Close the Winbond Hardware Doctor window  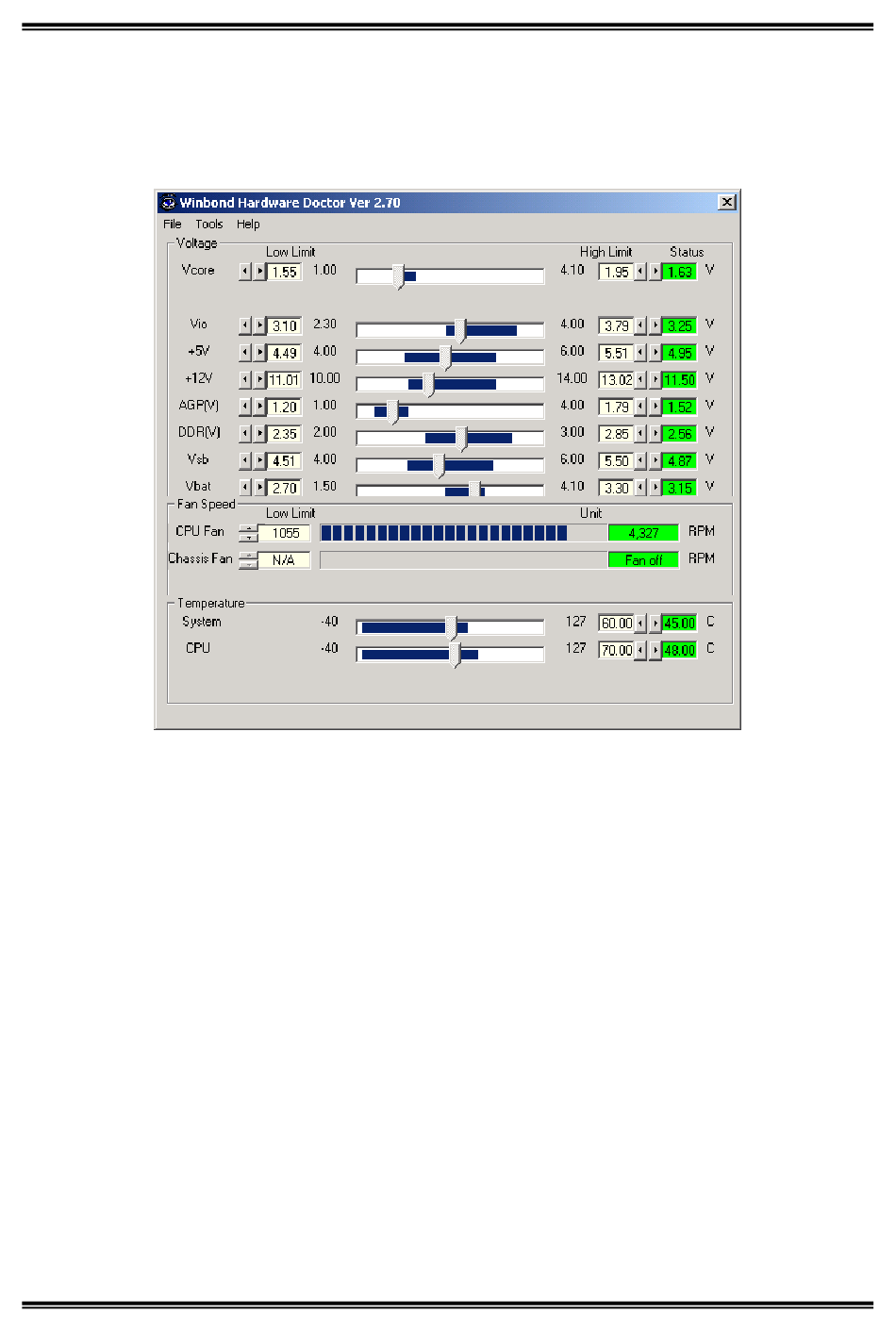pyautogui.click(x=726, y=202)
